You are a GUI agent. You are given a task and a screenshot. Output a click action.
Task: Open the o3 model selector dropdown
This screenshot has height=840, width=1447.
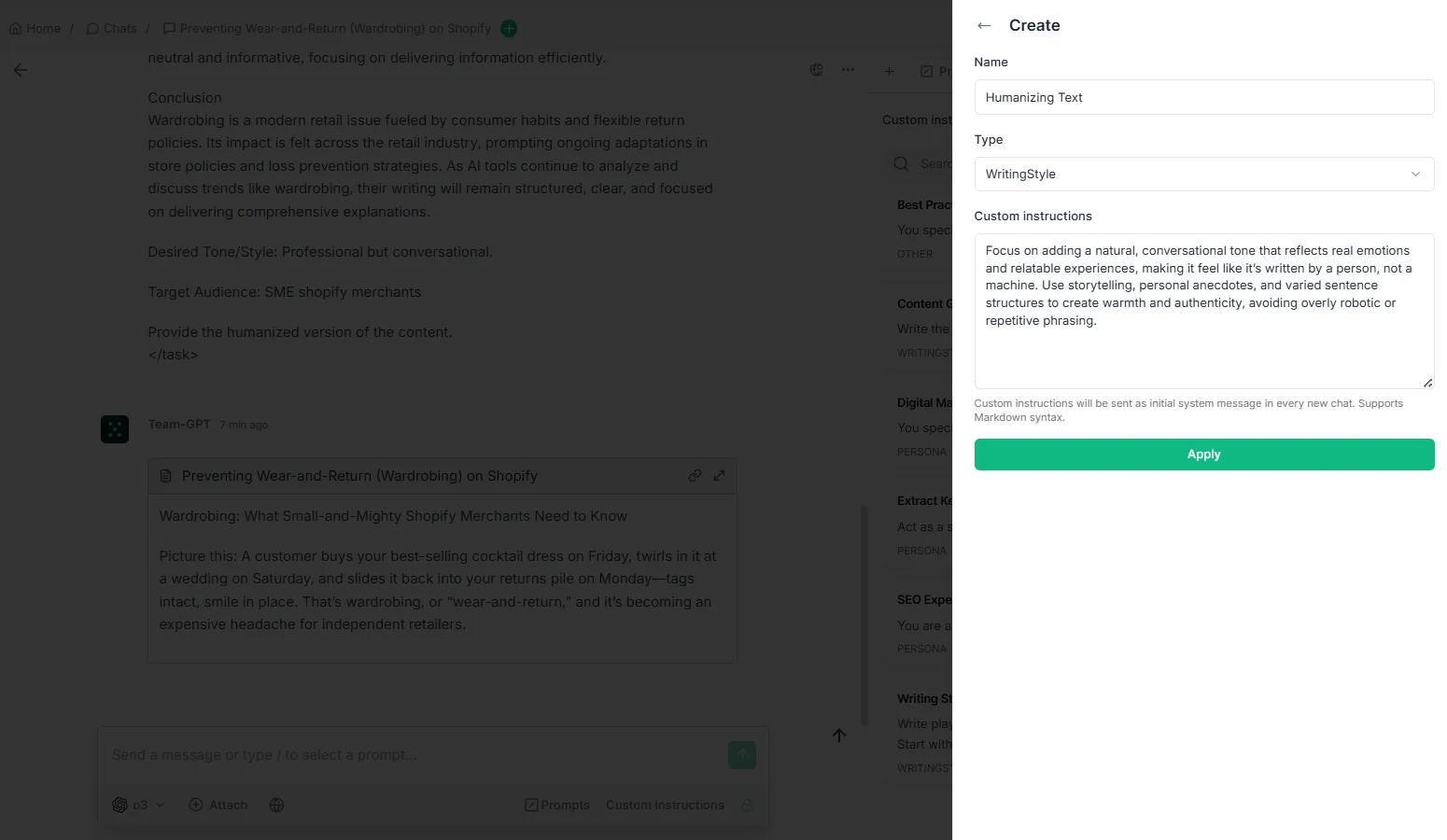point(138,805)
